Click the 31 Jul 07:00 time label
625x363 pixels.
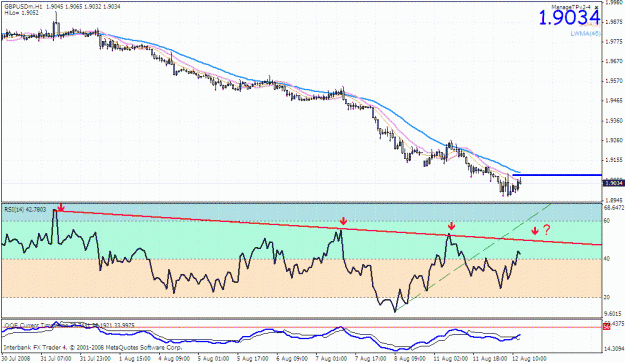(x=56, y=359)
